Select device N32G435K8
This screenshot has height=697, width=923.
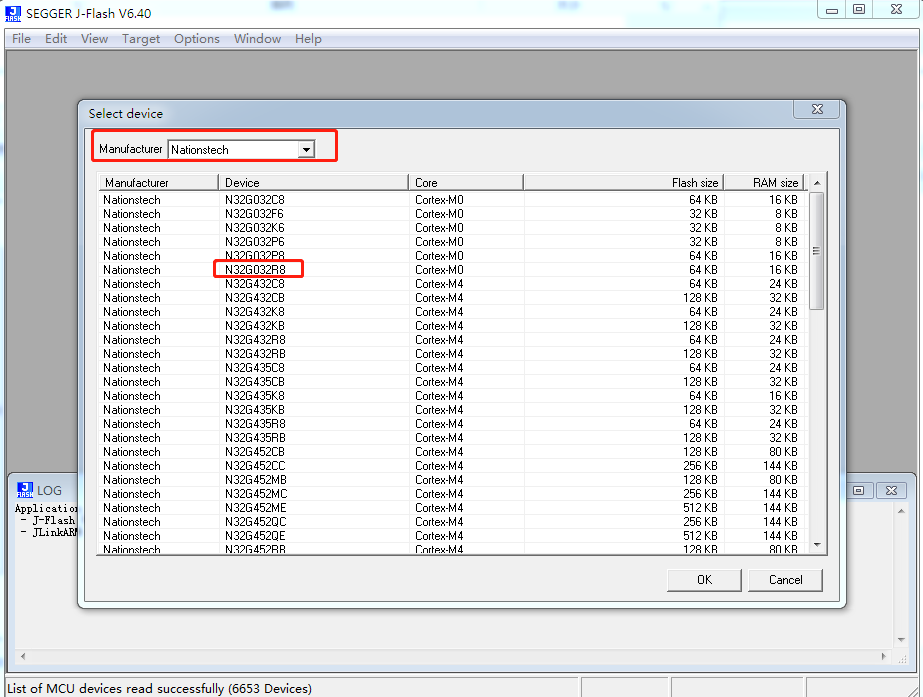[x=453, y=396]
